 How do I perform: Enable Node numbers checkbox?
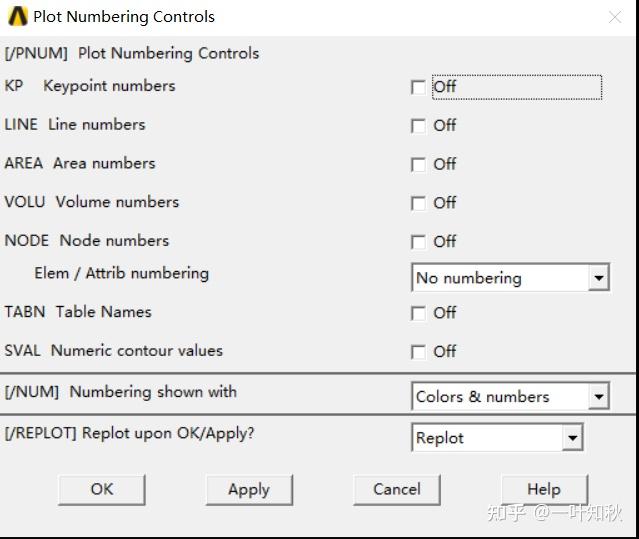coord(418,242)
